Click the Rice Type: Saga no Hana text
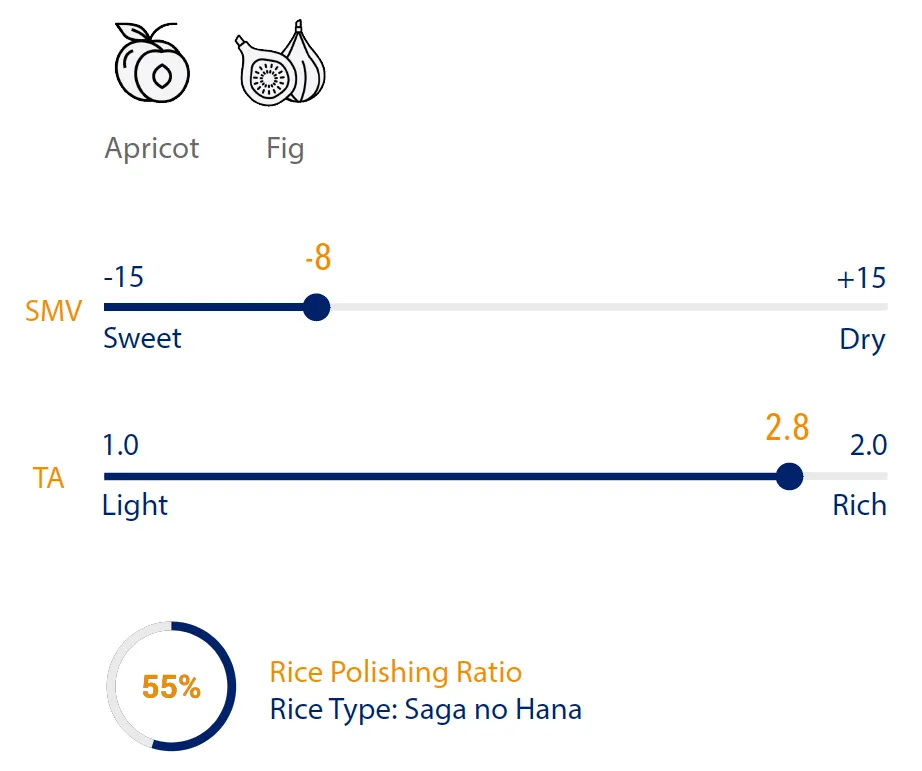The height and width of the screenshot is (771, 922). tap(426, 710)
